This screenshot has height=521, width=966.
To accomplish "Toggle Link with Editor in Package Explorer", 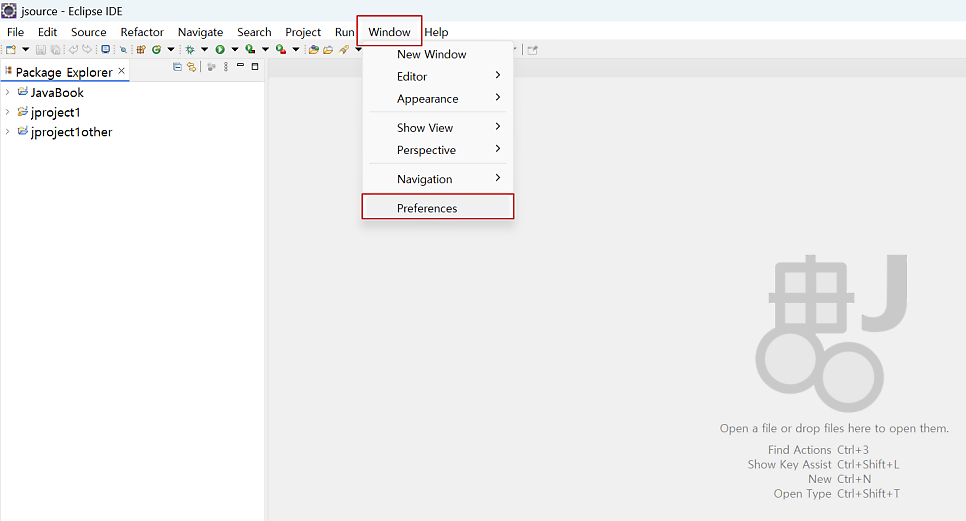I will (192, 67).
